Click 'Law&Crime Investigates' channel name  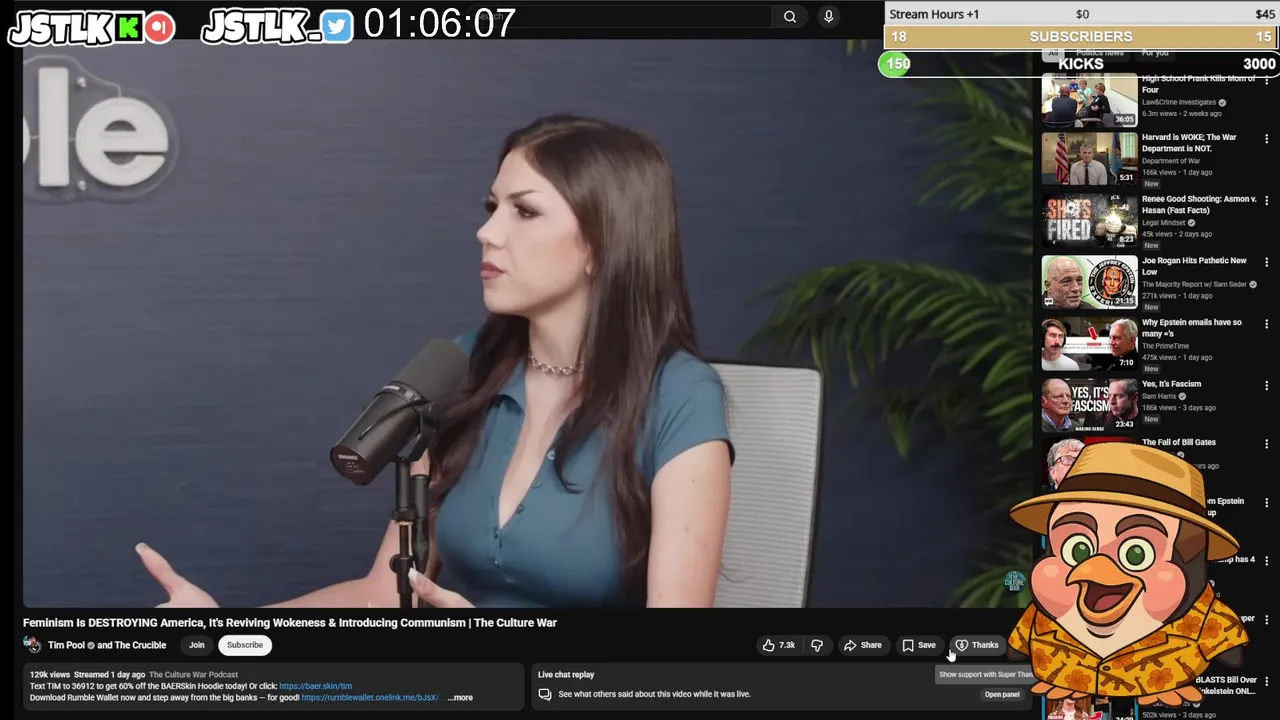[1179, 102]
